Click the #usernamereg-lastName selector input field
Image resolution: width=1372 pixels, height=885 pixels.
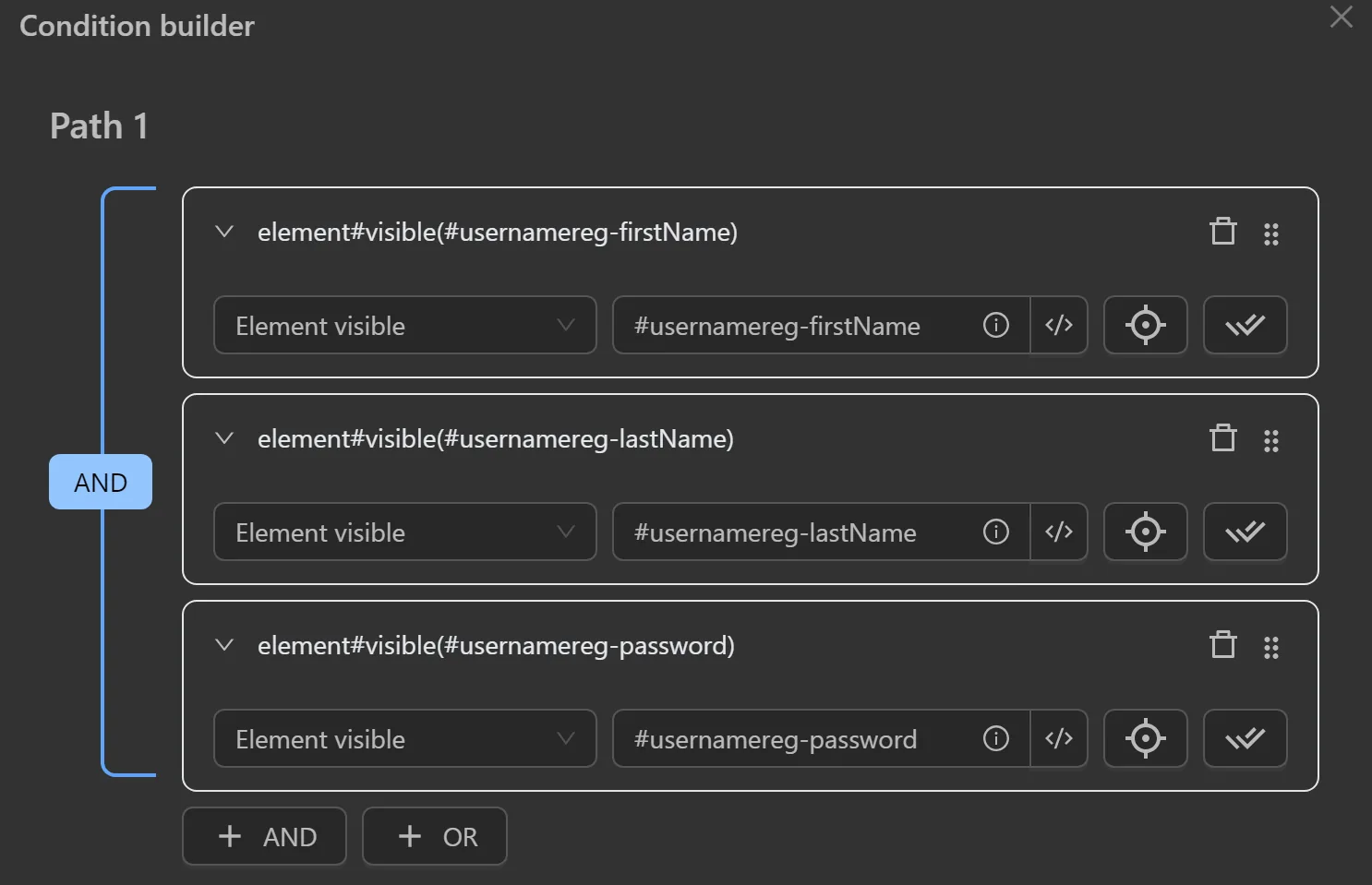[x=794, y=532]
